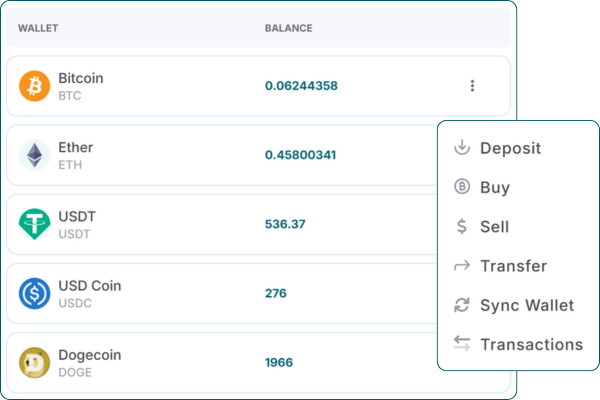Select Transfer in the wallet menu

tap(513, 266)
